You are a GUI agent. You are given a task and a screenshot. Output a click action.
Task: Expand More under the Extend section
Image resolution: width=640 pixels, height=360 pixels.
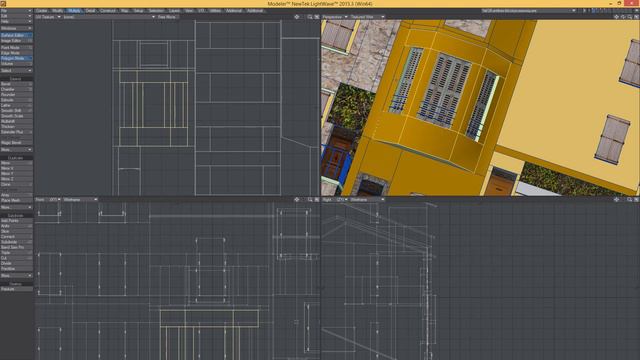pyautogui.click(x=16, y=150)
